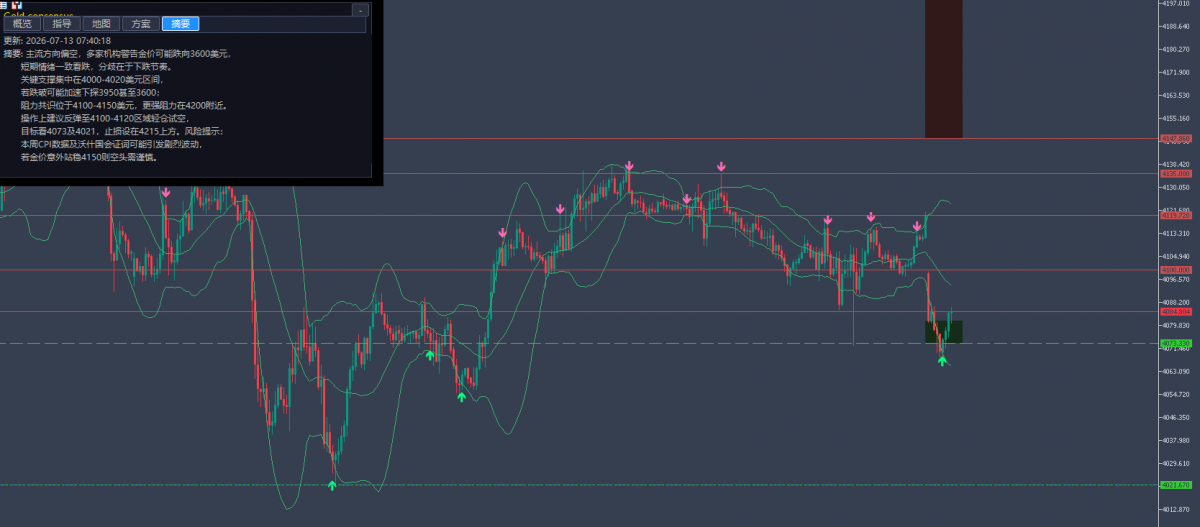
Task: Click the list icon above the panel
Action: tap(5, 4)
